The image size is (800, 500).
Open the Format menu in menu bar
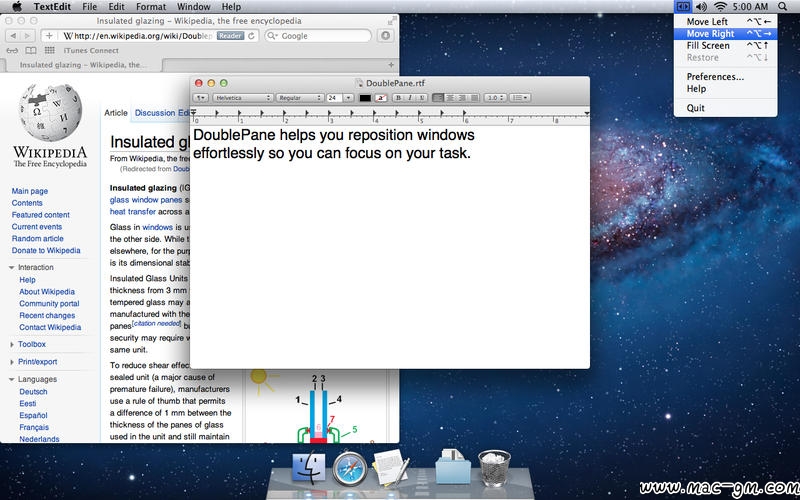(151, 7)
